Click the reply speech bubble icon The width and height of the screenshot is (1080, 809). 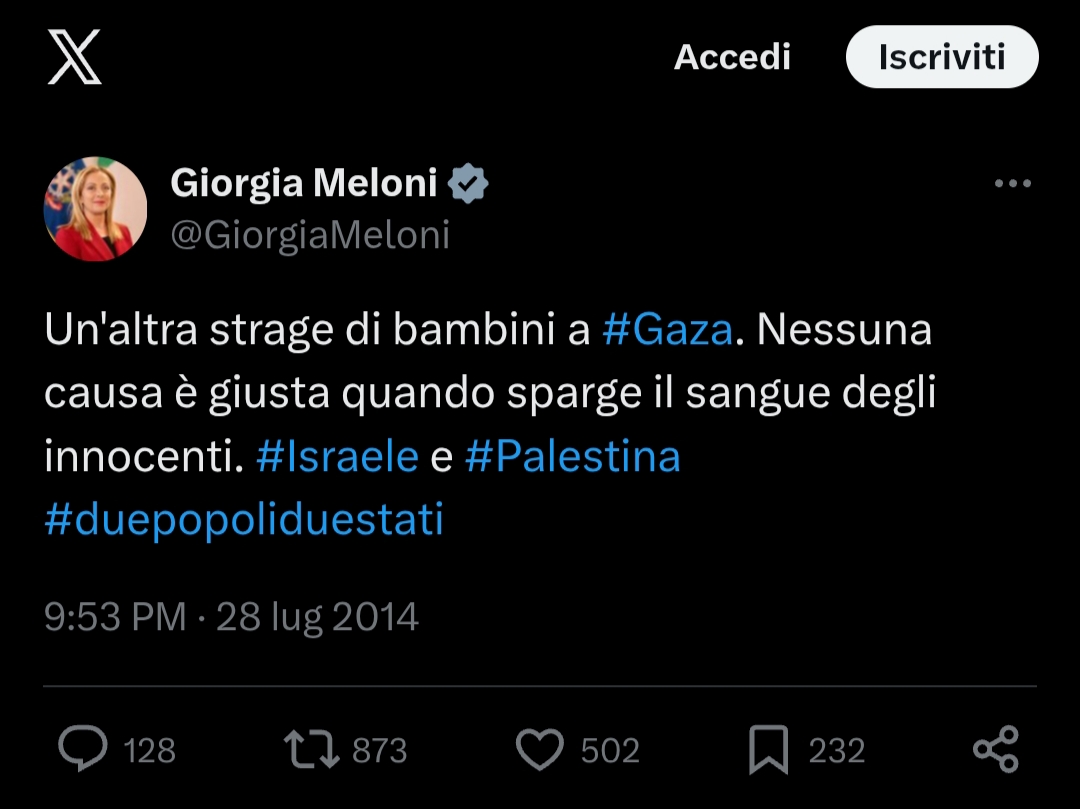point(82,749)
